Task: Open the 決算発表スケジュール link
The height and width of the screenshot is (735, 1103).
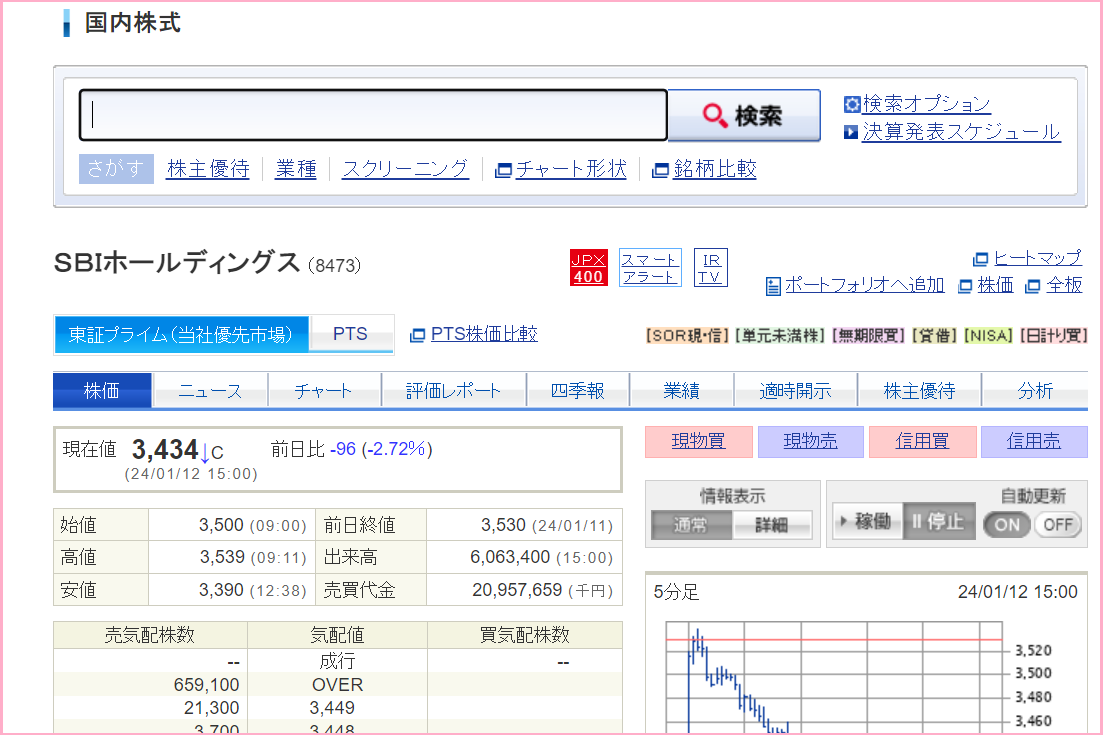Action: coord(961,132)
